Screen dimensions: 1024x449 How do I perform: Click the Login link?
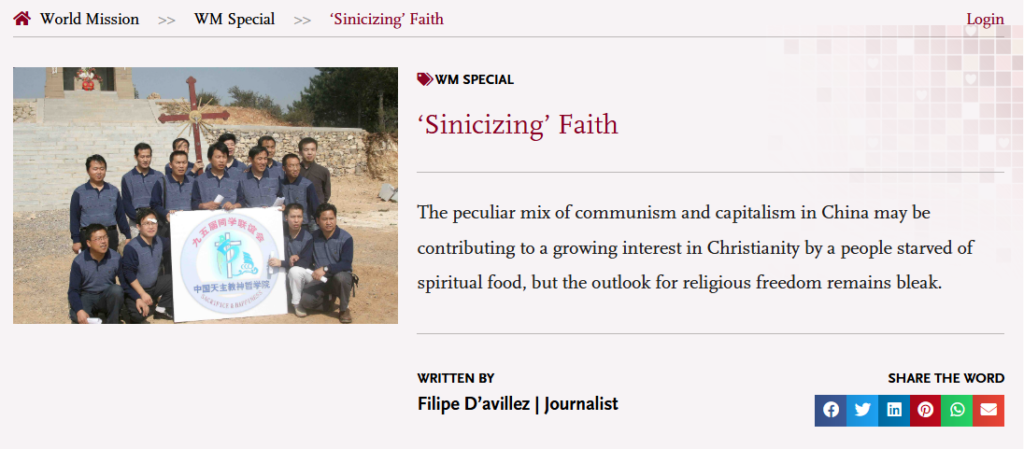985,19
